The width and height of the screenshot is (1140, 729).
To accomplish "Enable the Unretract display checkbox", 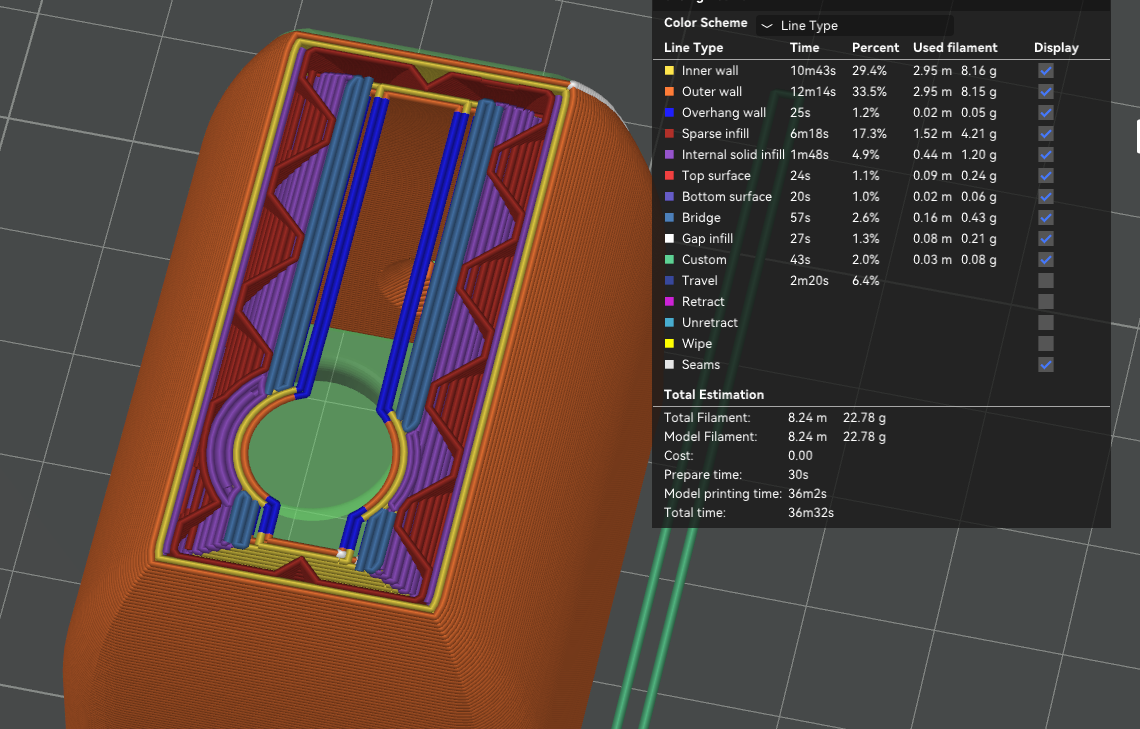I will pos(1046,323).
